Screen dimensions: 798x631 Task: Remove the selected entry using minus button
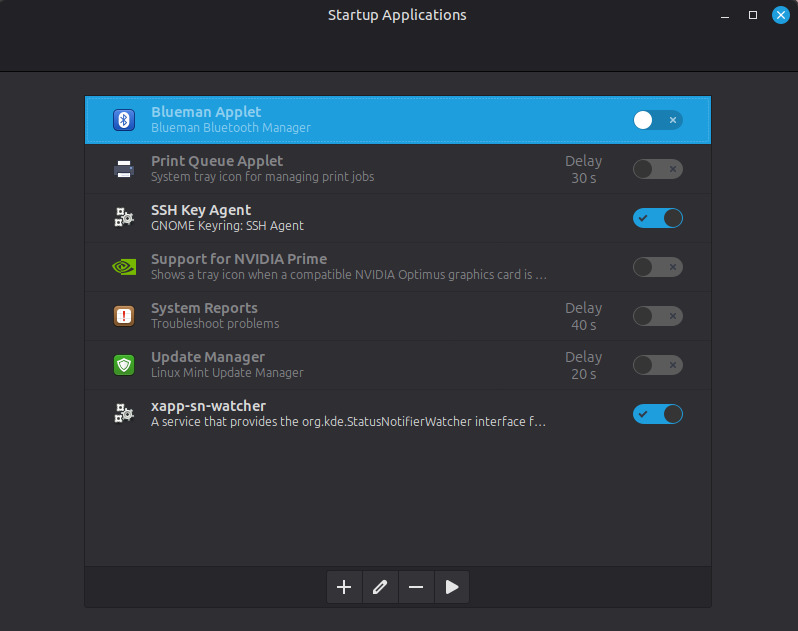click(416, 588)
